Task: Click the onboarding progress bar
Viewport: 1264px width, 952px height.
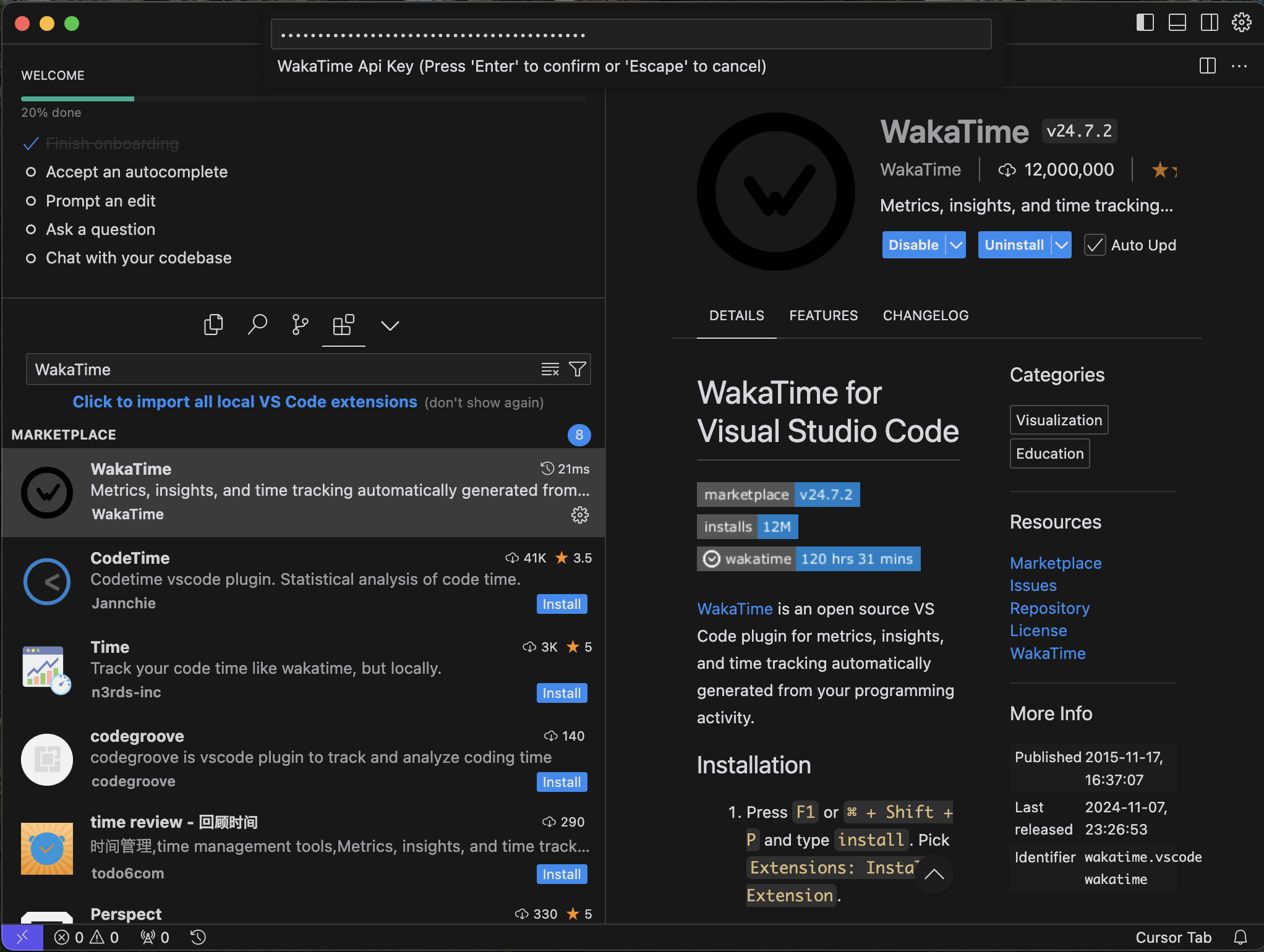Action: [x=303, y=99]
